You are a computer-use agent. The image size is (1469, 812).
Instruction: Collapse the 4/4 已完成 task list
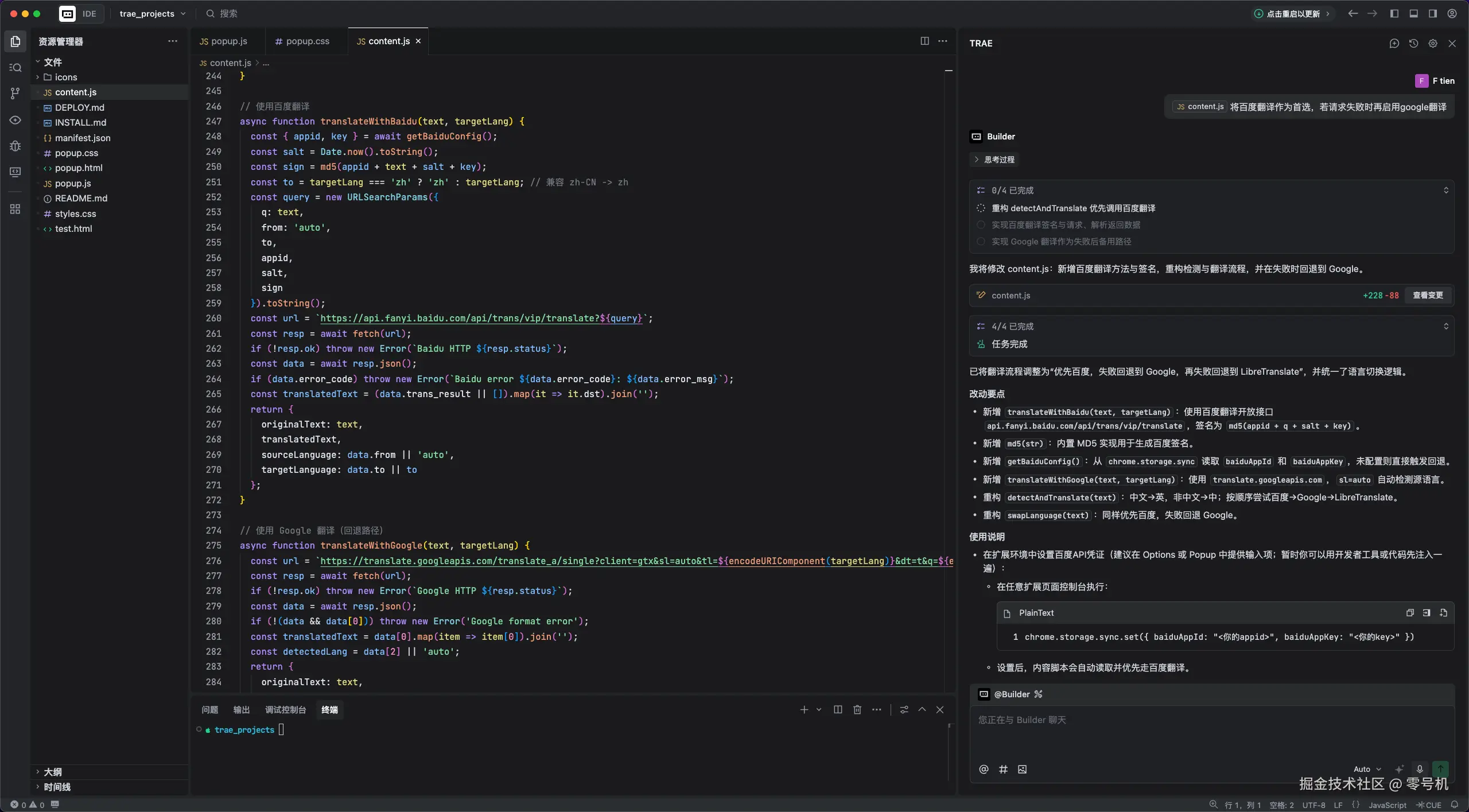[1445, 326]
